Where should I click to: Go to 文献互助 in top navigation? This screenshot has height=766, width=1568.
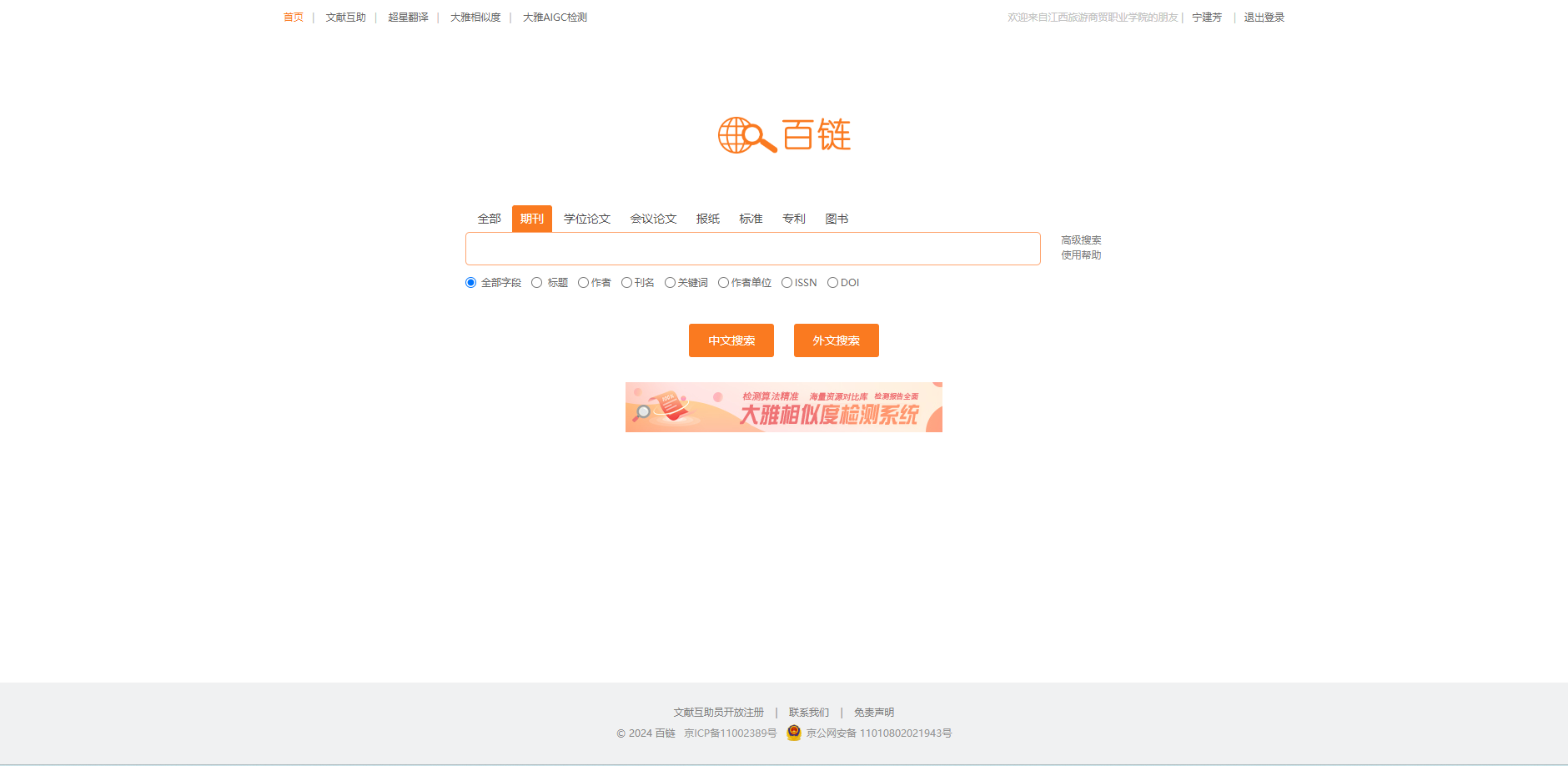coord(345,18)
